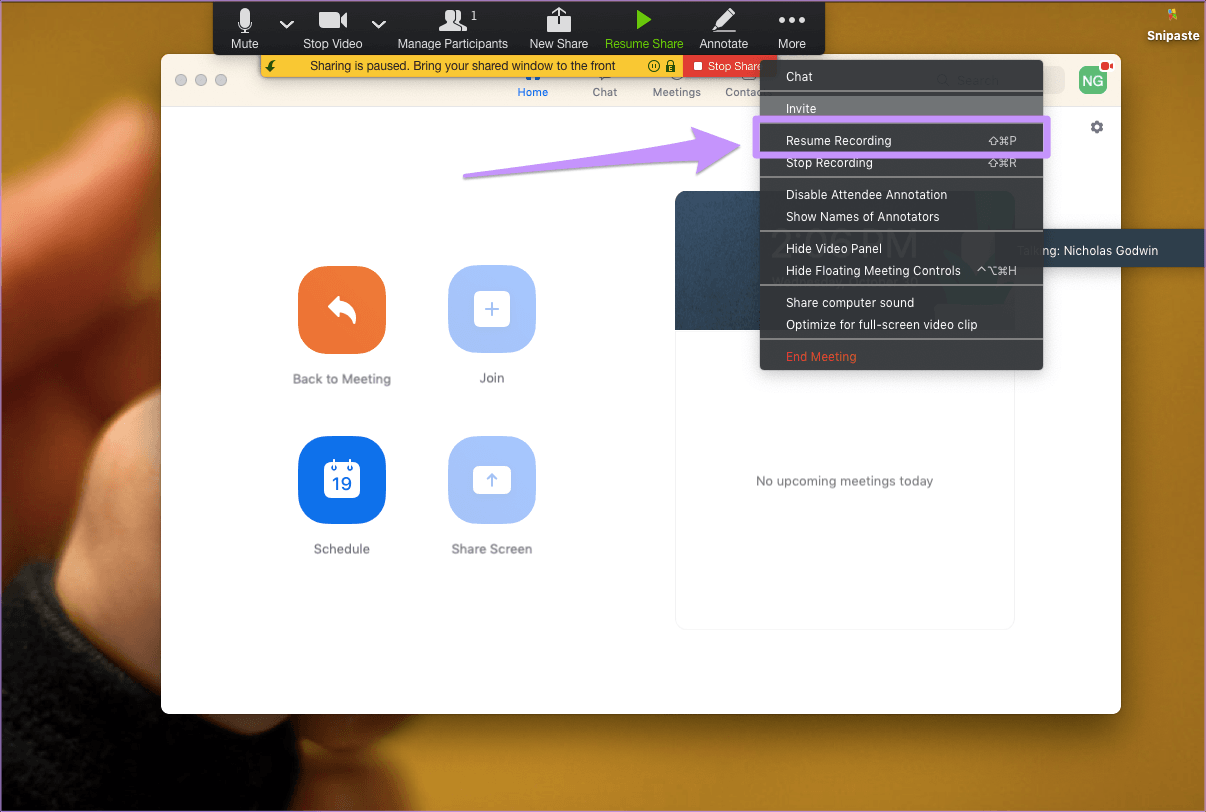Switch to the Meetings tab
Viewport: 1206px width, 812px height.
pos(677,92)
